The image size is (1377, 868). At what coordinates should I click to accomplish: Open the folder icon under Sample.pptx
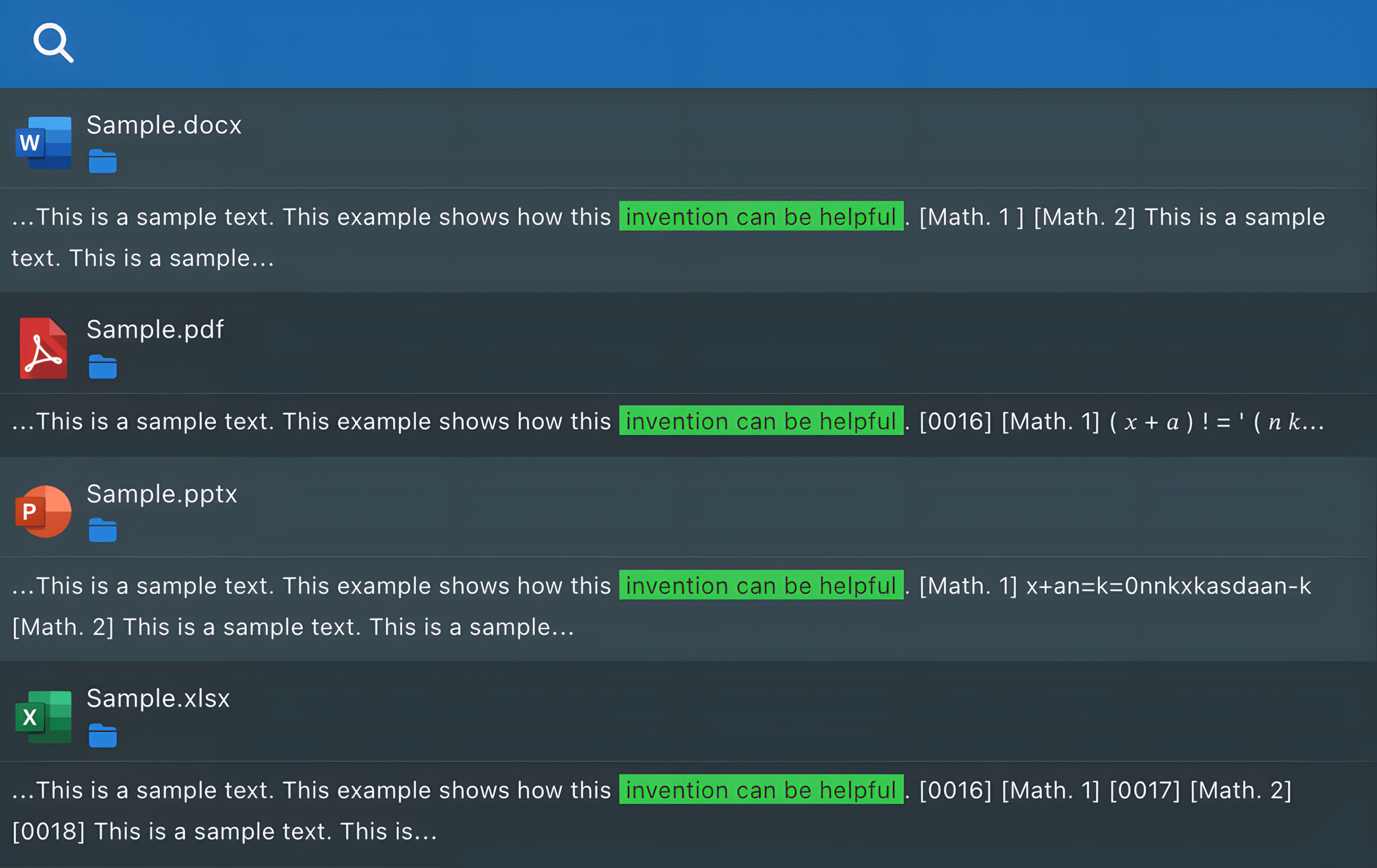tap(102, 531)
